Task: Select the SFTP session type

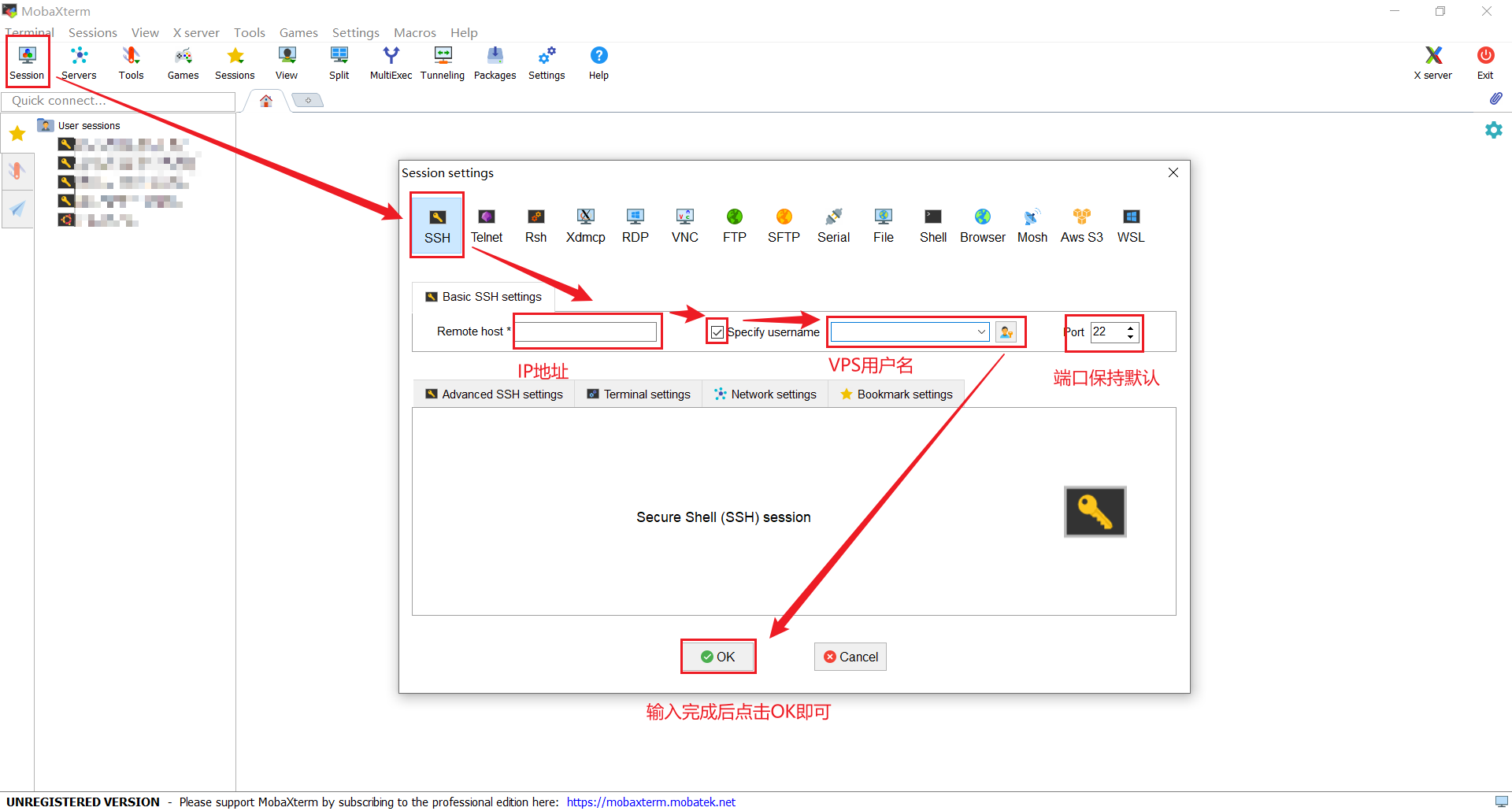Action: 784,225
